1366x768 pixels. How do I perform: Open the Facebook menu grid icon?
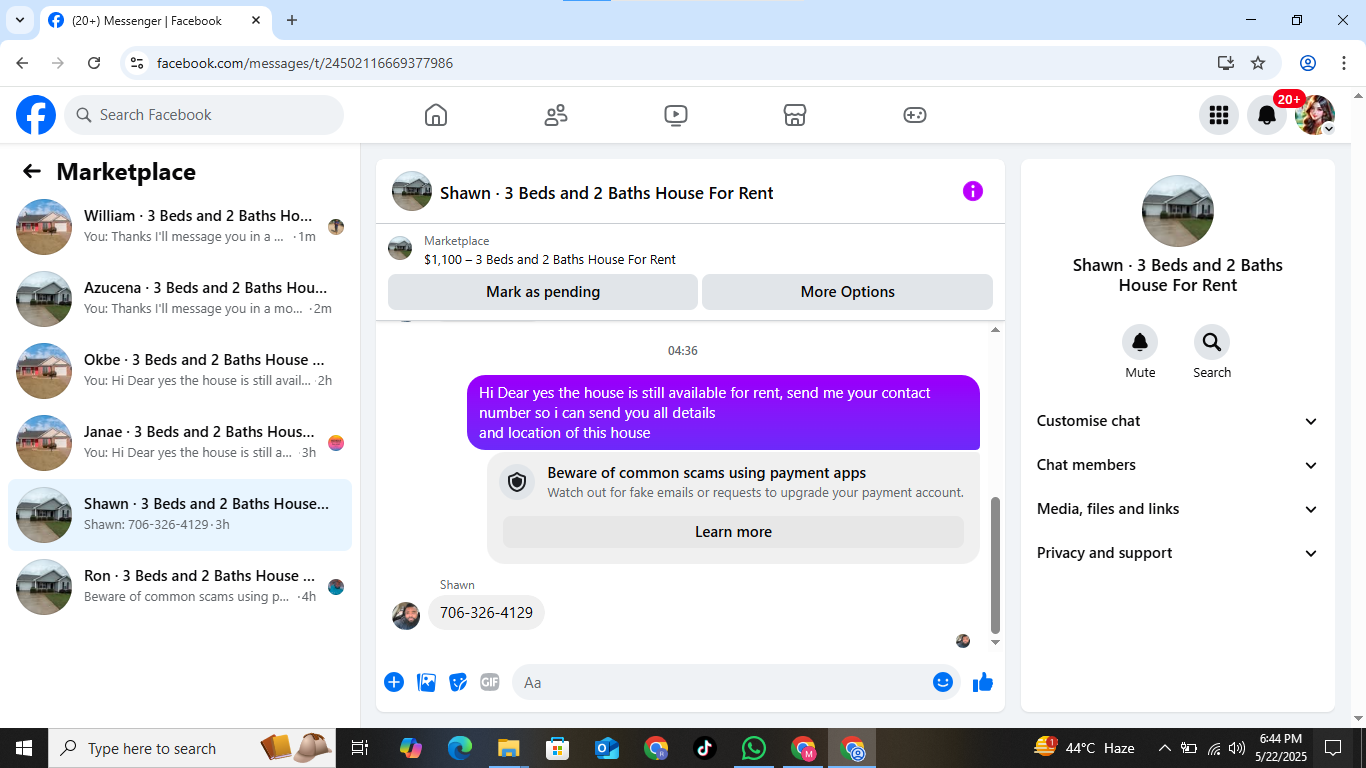1219,115
